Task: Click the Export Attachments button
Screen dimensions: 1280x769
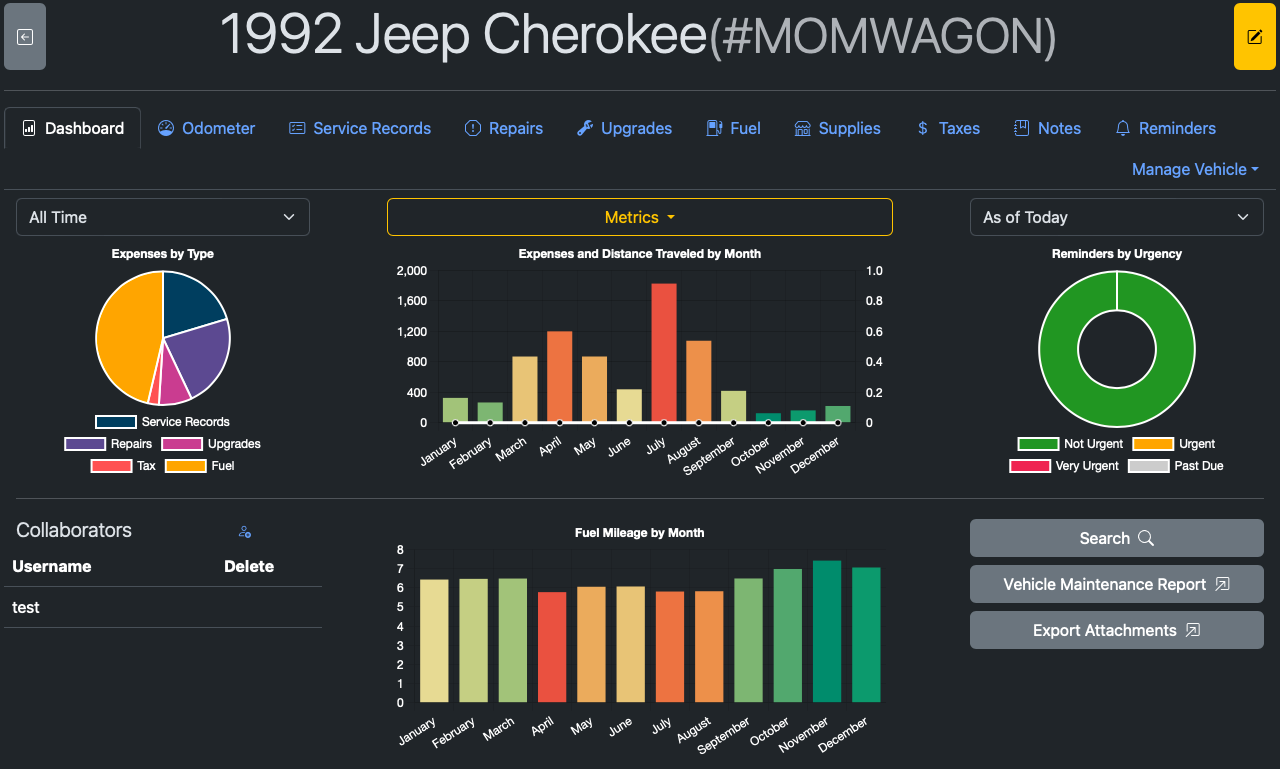Action: [x=1116, y=630]
